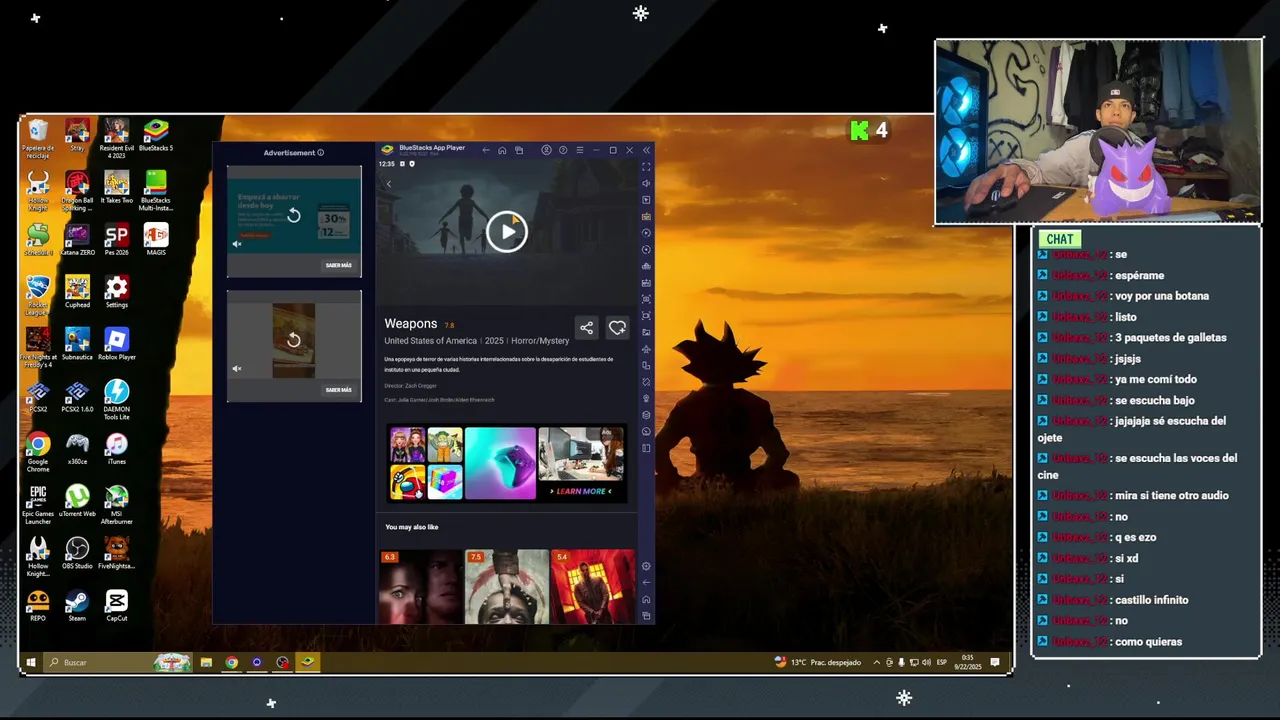
Task: Open the taskbar notification center
Action: pos(995,662)
